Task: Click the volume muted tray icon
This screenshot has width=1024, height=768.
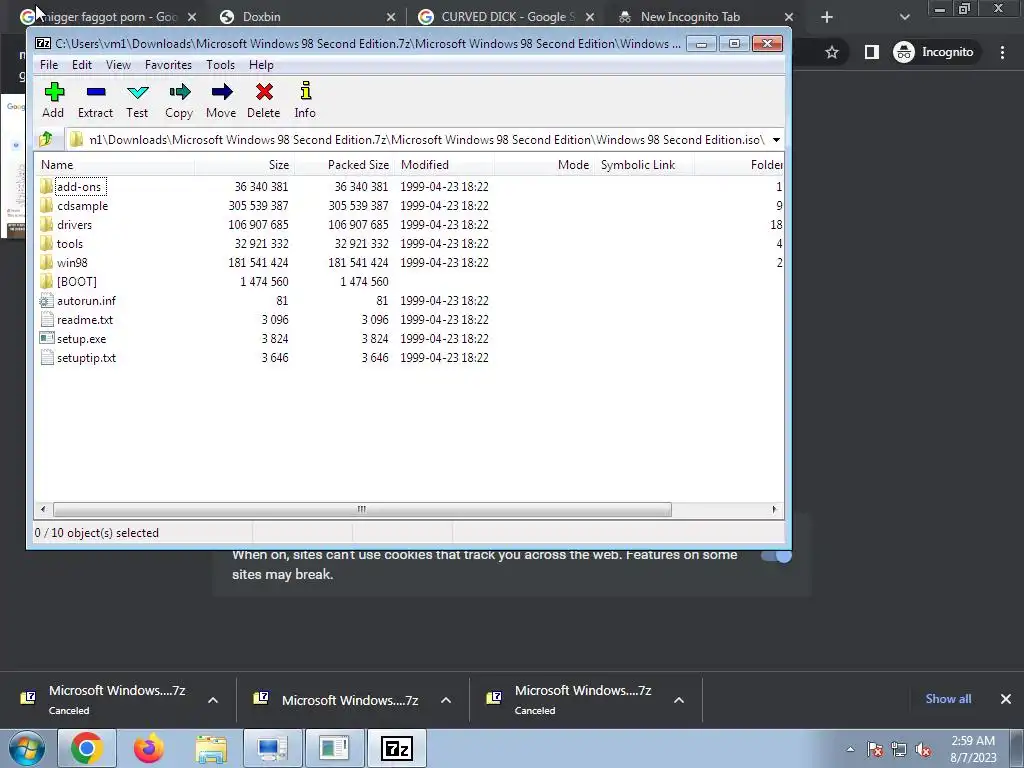Action: [923, 750]
